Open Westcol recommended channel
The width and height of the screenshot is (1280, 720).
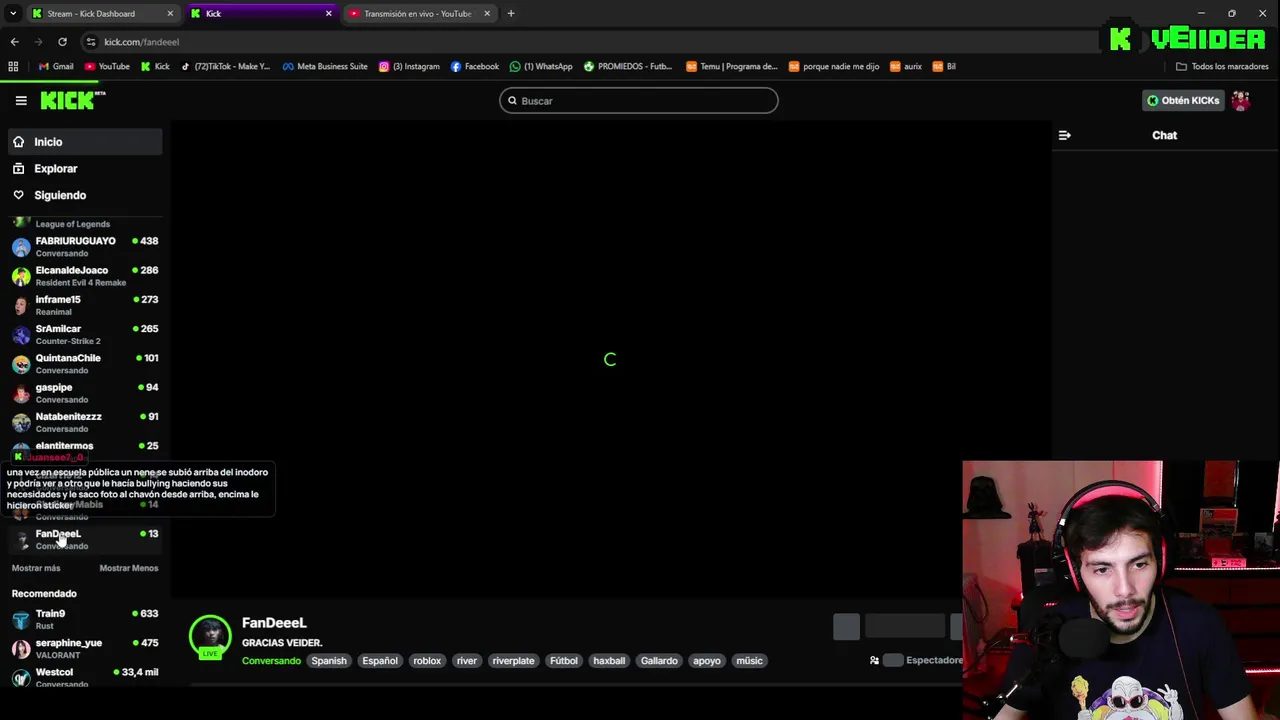tap(85, 678)
